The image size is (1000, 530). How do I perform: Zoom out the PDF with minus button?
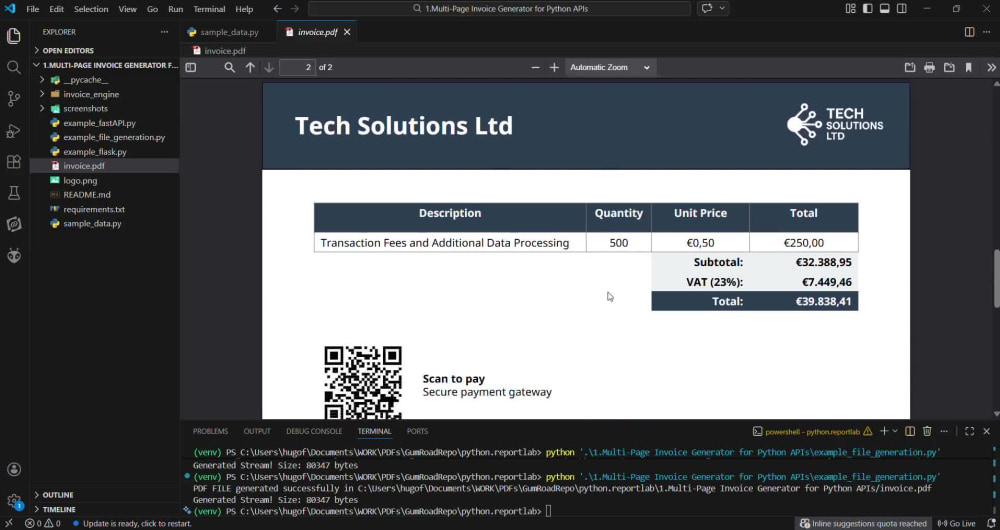coord(535,67)
